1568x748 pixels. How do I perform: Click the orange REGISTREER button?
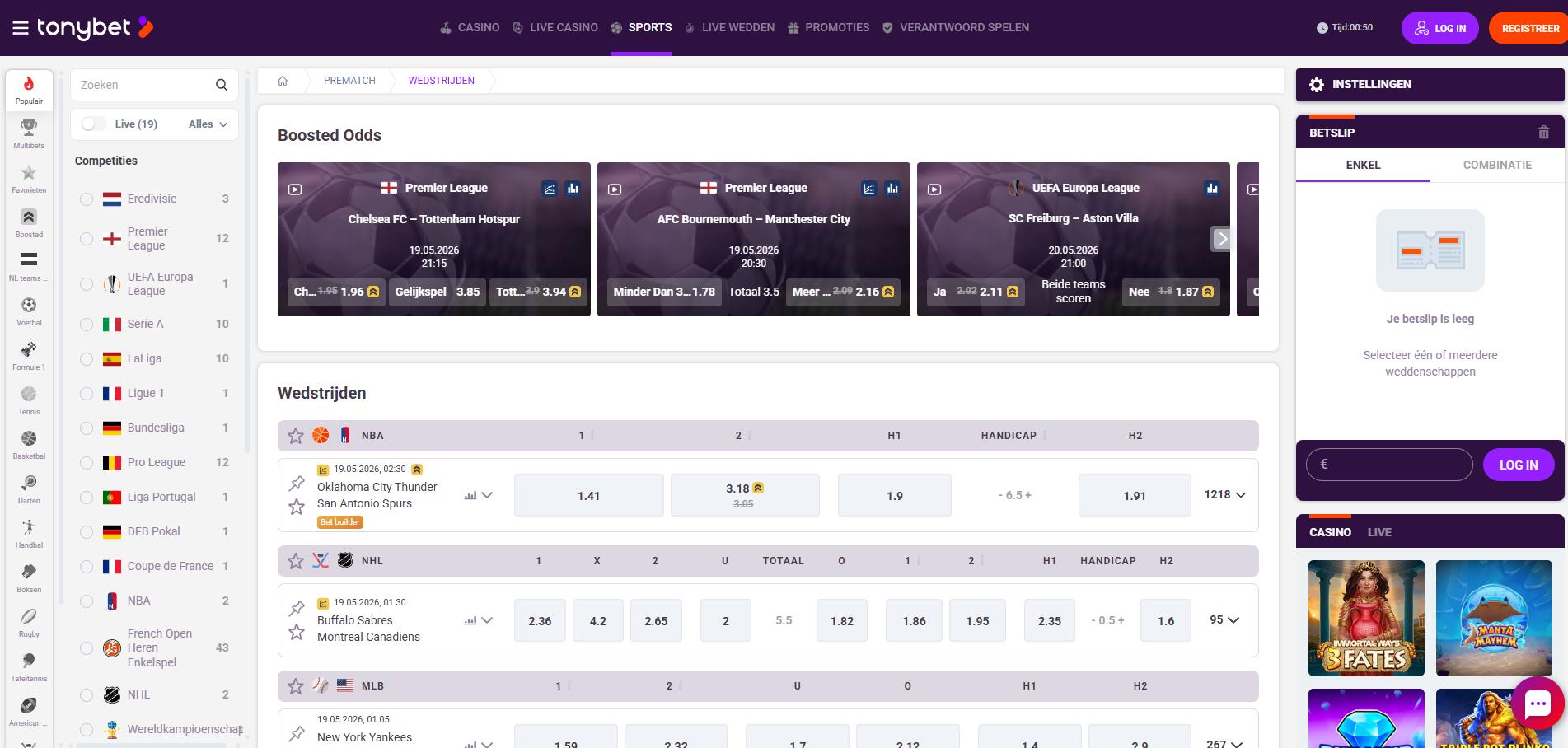pyautogui.click(x=1530, y=28)
